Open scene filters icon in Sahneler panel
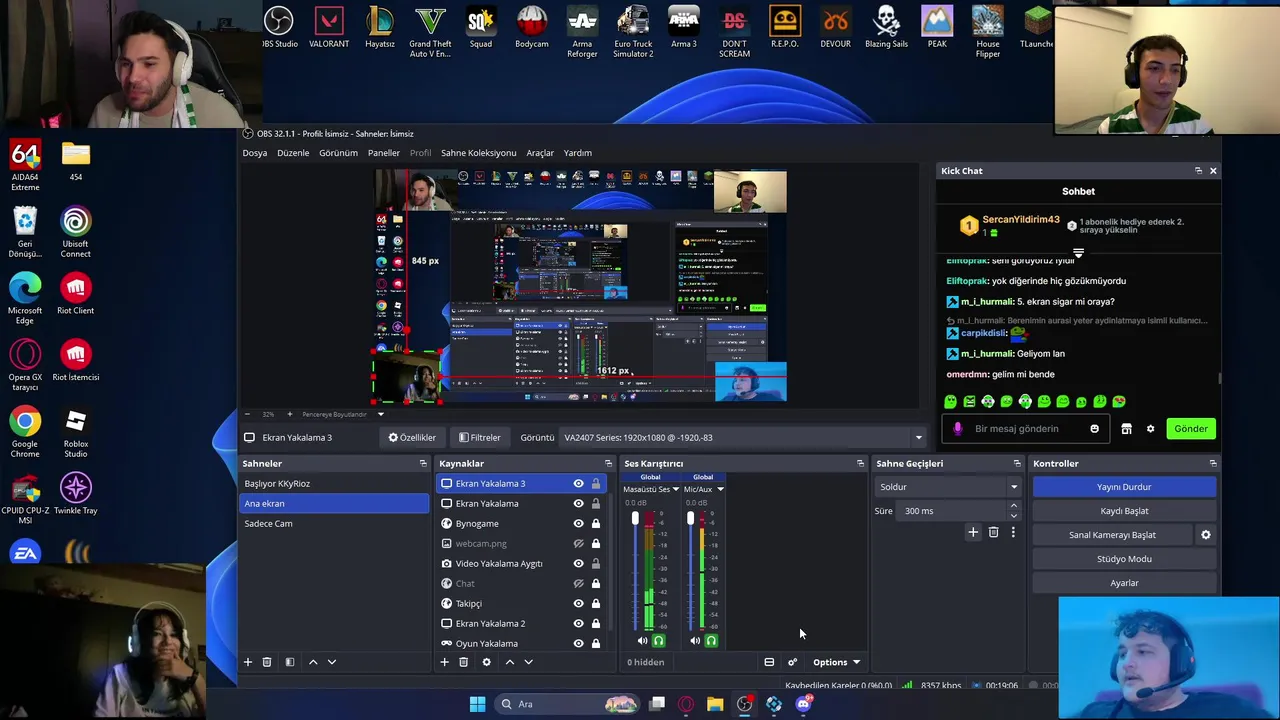This screenshot has height=720, width=1280. coord(290,662)
